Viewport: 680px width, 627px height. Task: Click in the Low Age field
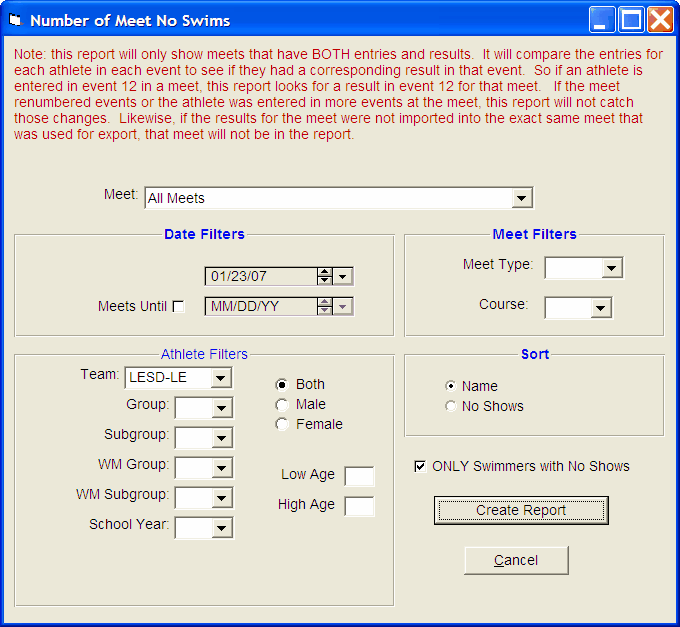[359, 477]
